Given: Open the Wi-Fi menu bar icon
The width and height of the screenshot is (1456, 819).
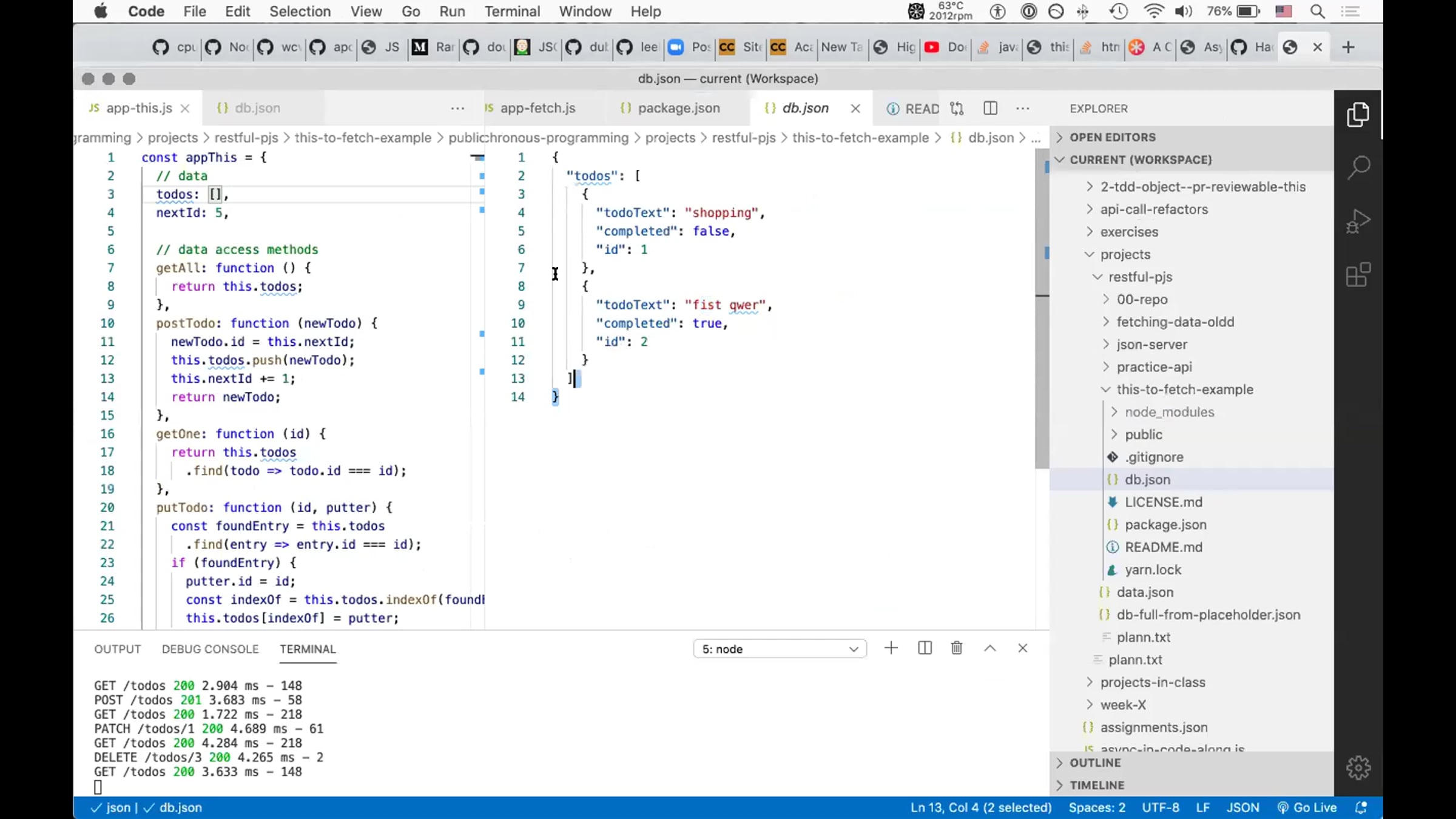Looking at the screenshot, I should point(1153,12).
